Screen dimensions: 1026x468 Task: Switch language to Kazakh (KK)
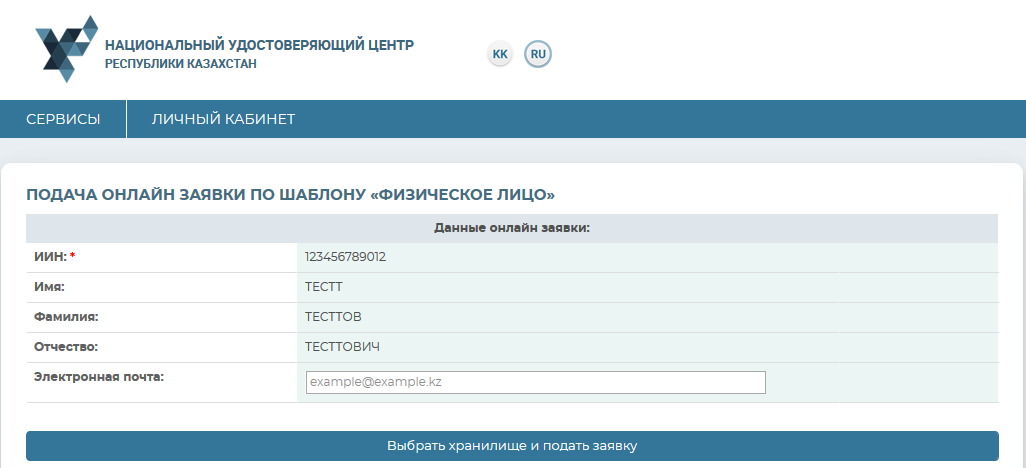[x=500, y=53]
